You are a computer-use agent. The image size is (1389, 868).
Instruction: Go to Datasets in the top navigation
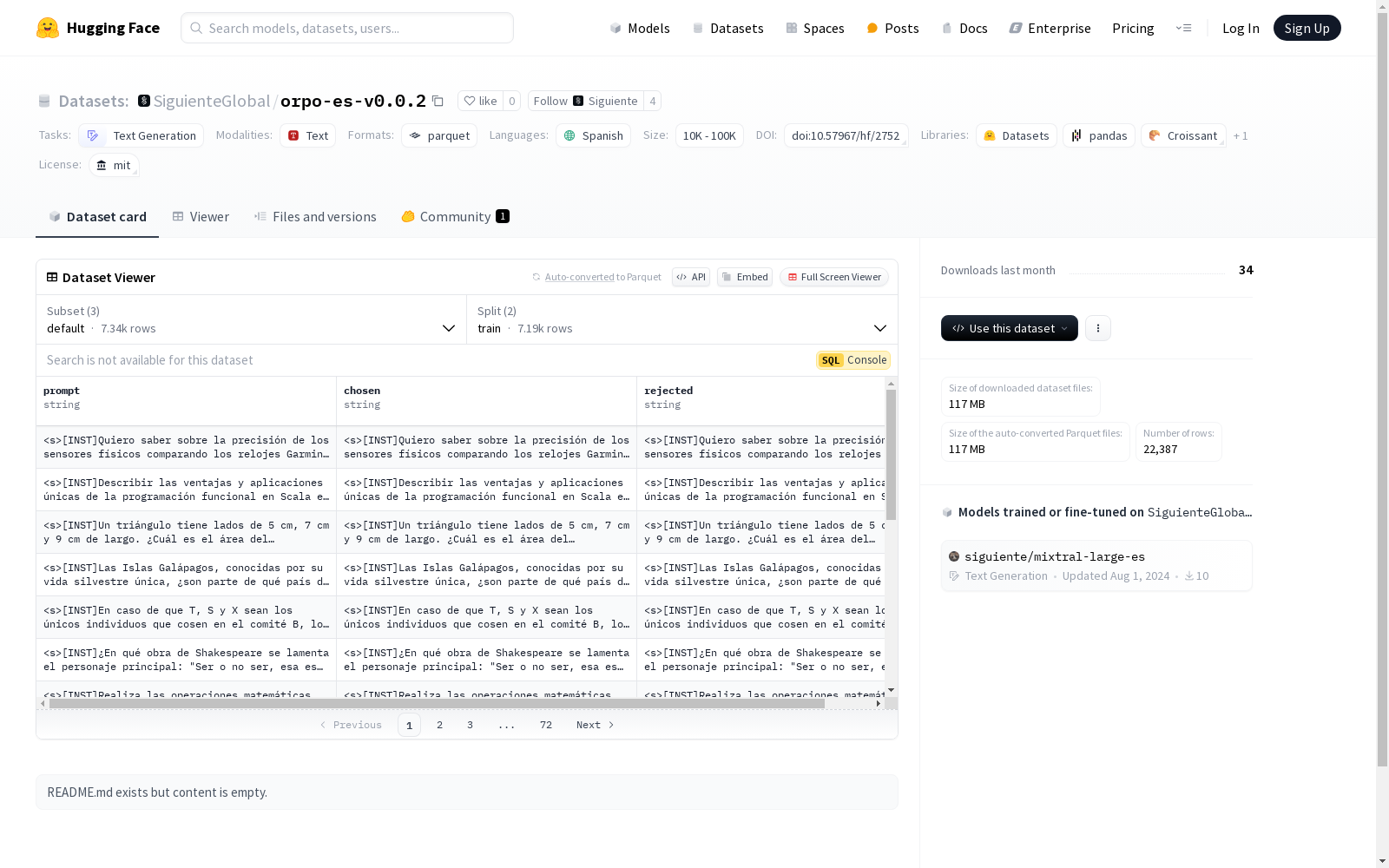[x=727, y=28]
